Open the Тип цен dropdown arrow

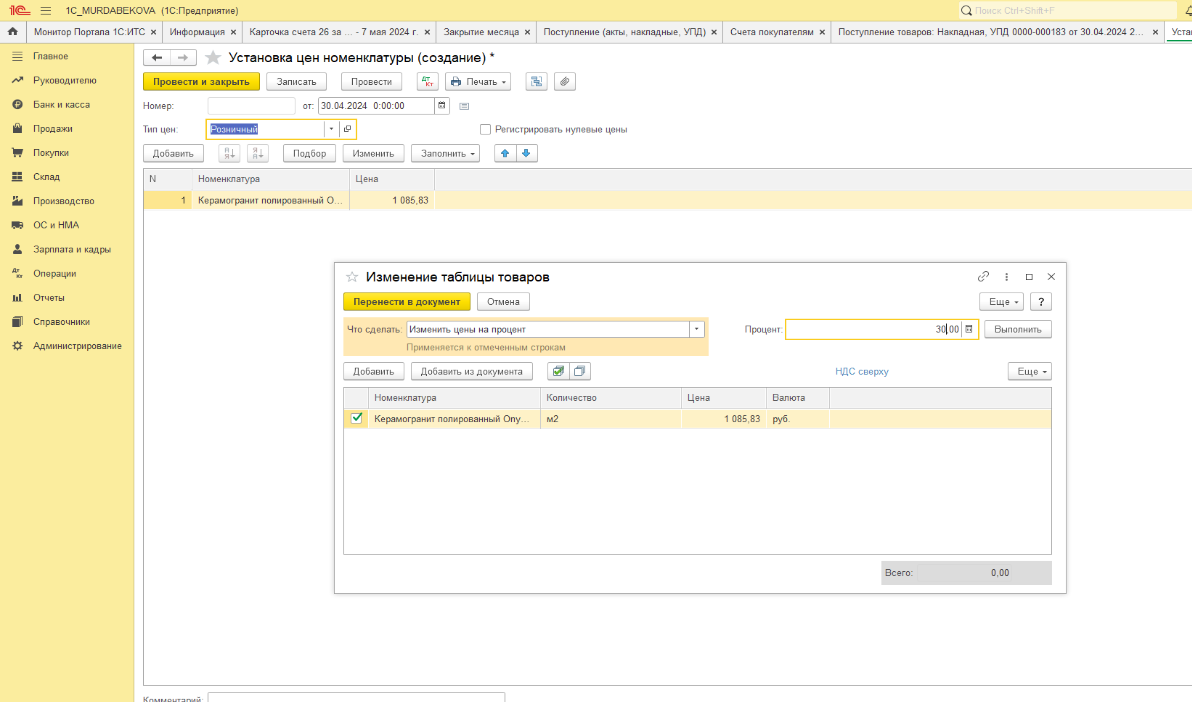(x=331, y=129)
